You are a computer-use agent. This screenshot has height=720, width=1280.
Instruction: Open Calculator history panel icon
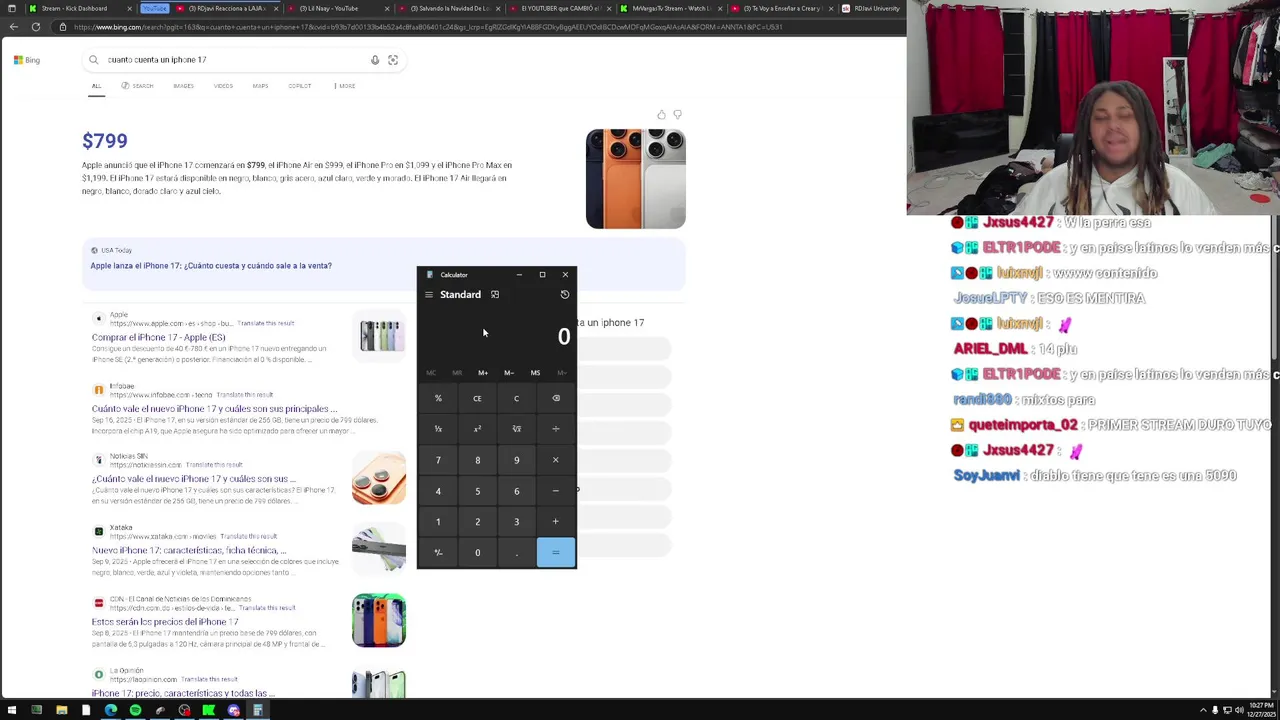565,295
